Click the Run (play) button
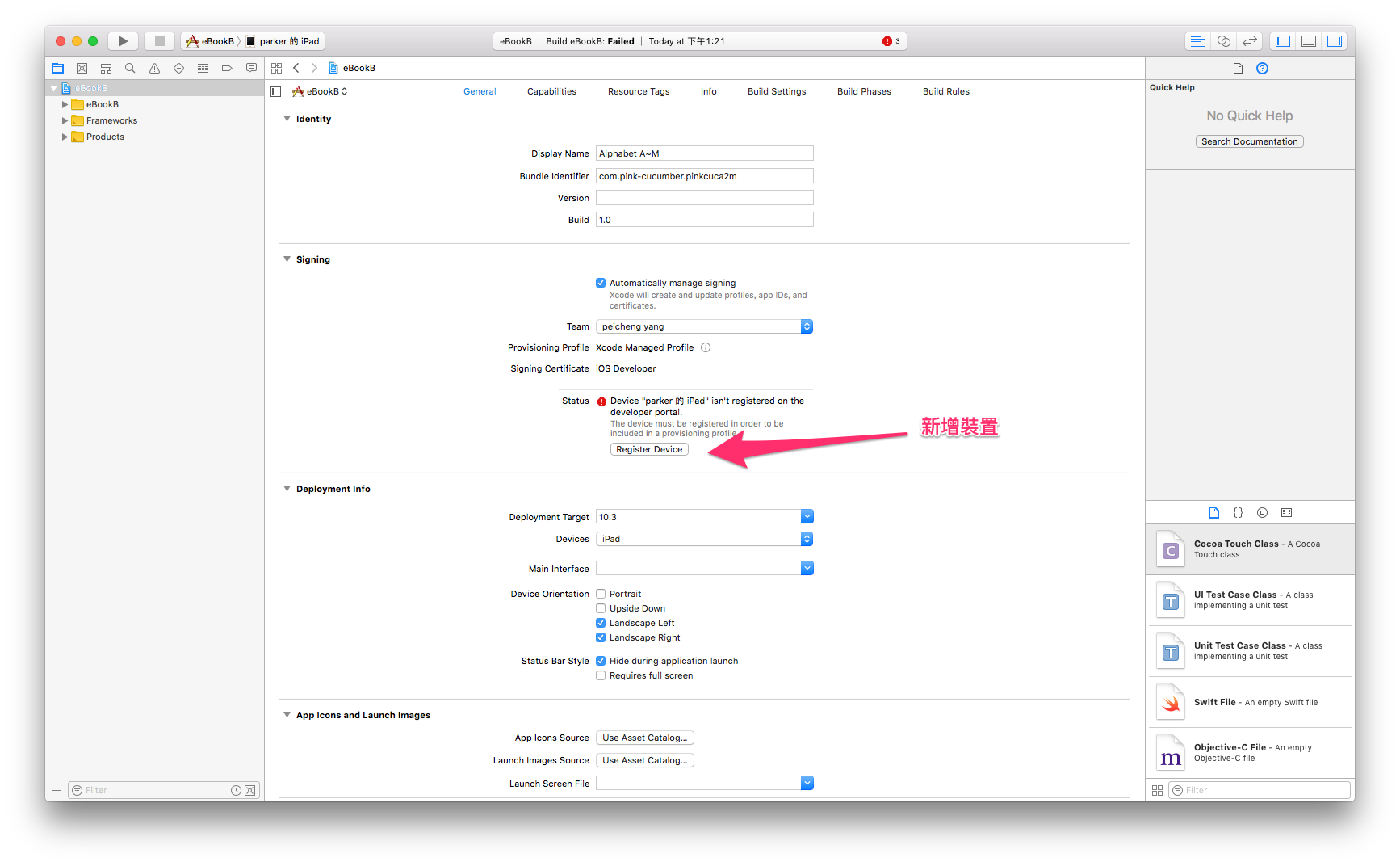Image resolution: width=1400 pixels, height=866 pixels. [123, 41]
